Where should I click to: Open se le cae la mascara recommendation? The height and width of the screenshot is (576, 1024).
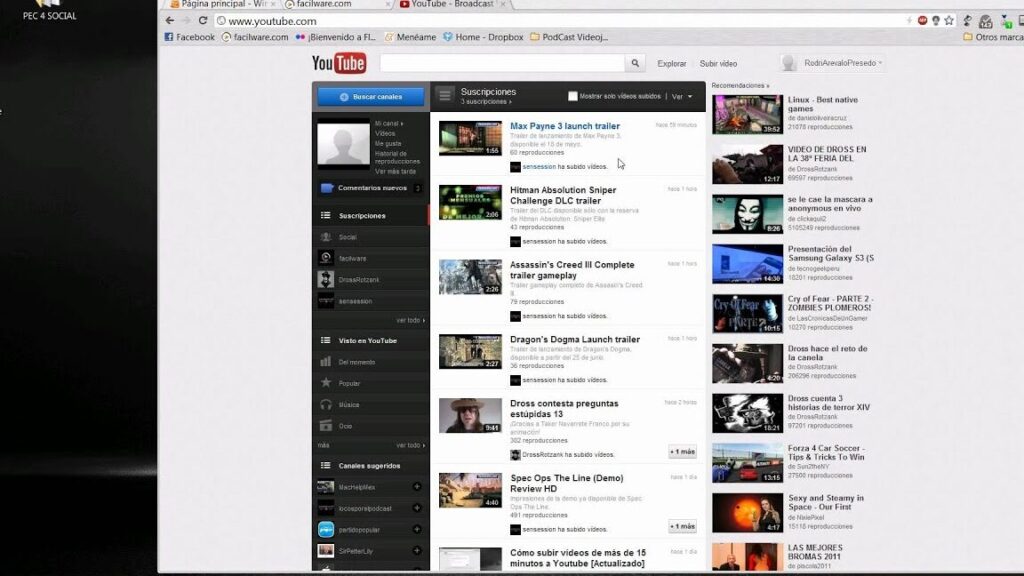[x=829, y=204]
